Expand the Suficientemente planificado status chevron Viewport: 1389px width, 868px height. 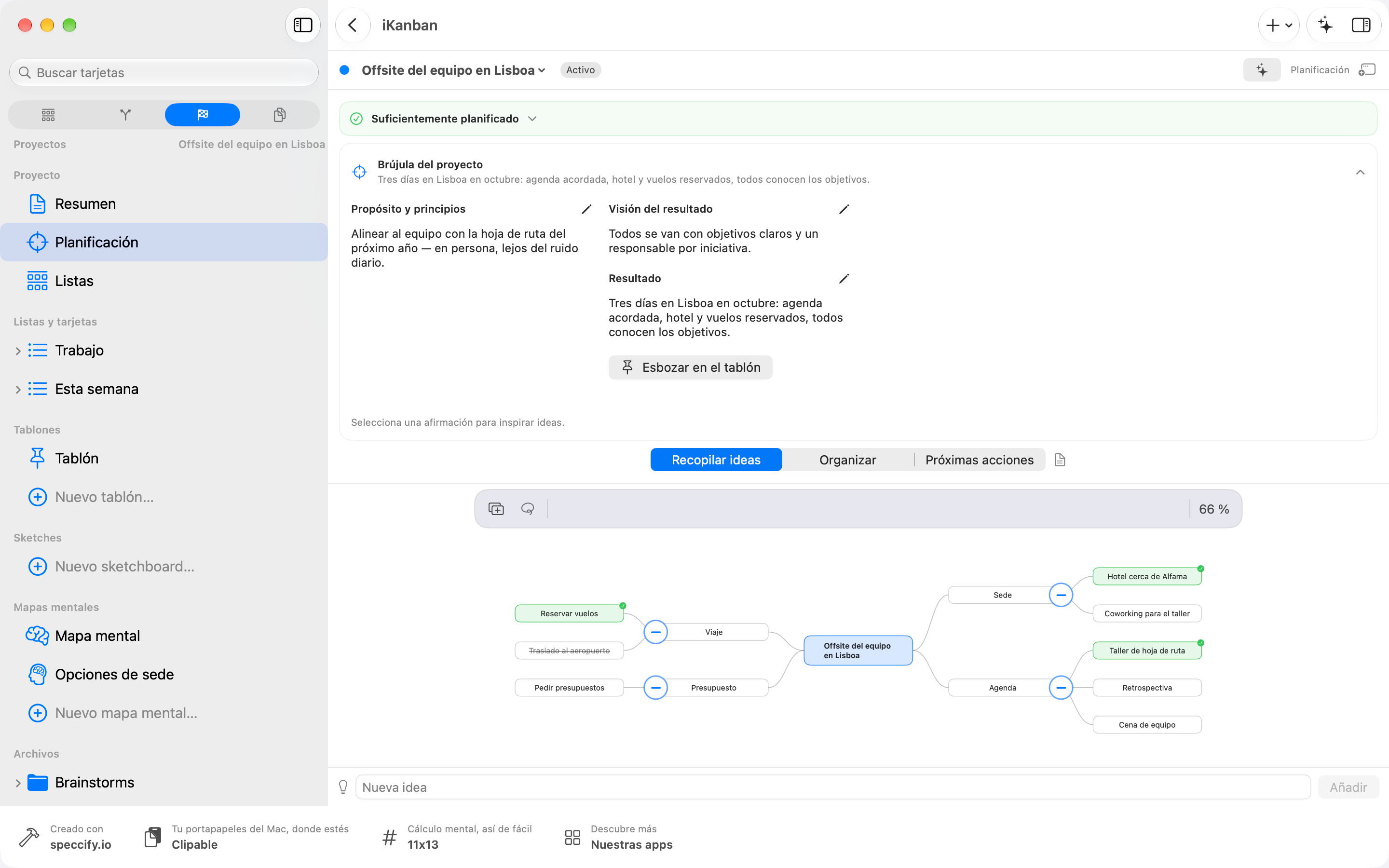tap(532, 119)
